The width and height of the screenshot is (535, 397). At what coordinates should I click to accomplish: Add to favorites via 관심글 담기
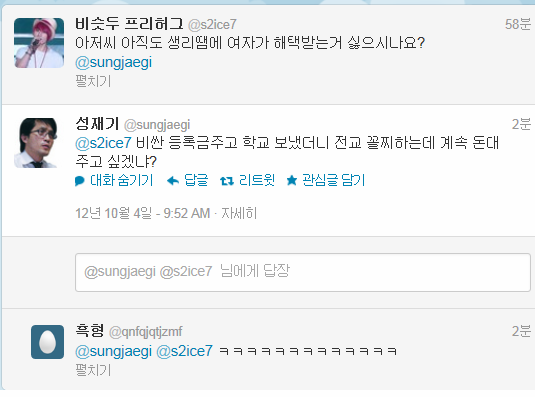(x=334, y=180)
